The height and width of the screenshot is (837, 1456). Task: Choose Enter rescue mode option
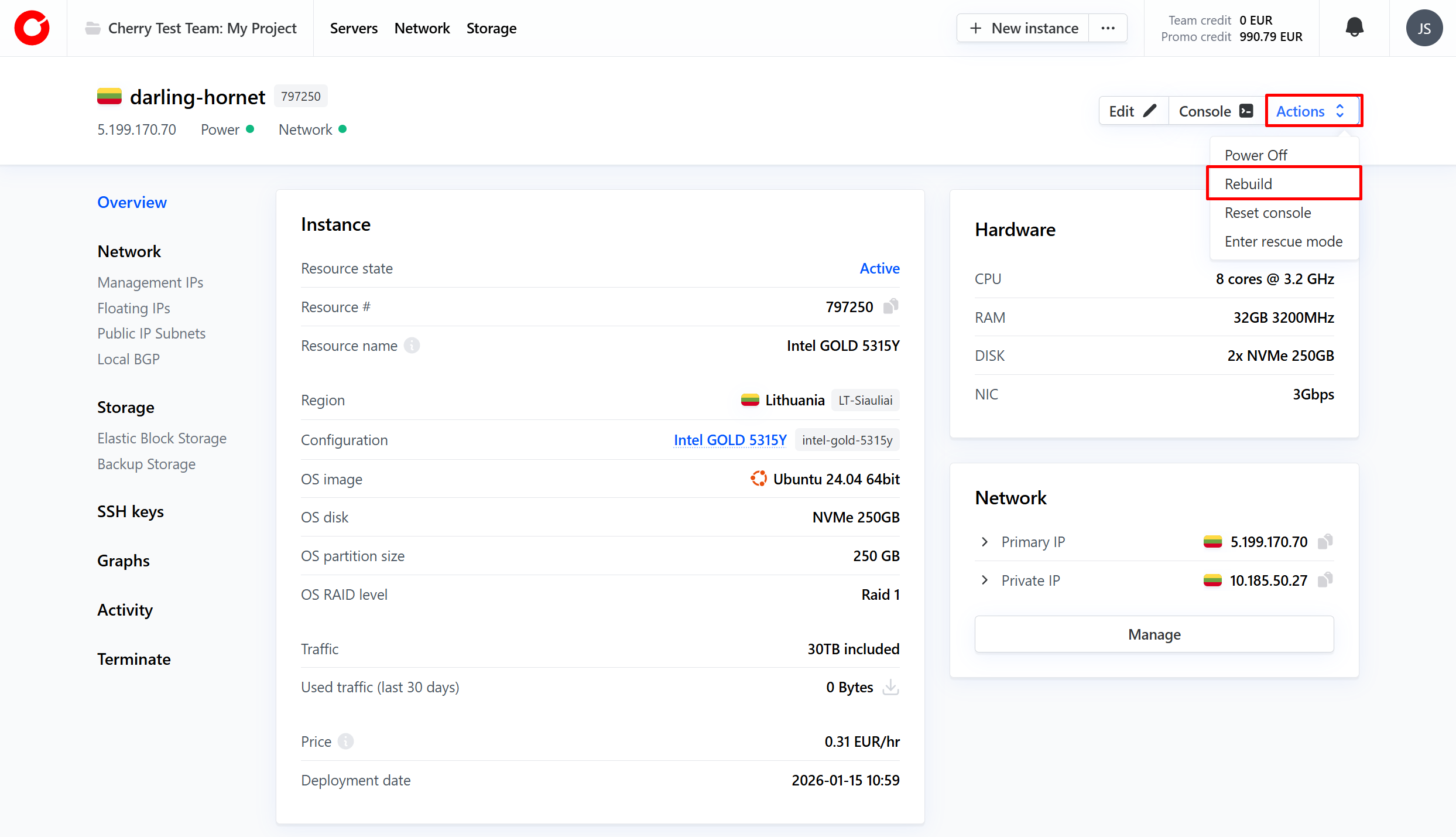(x=1283, y=241)
